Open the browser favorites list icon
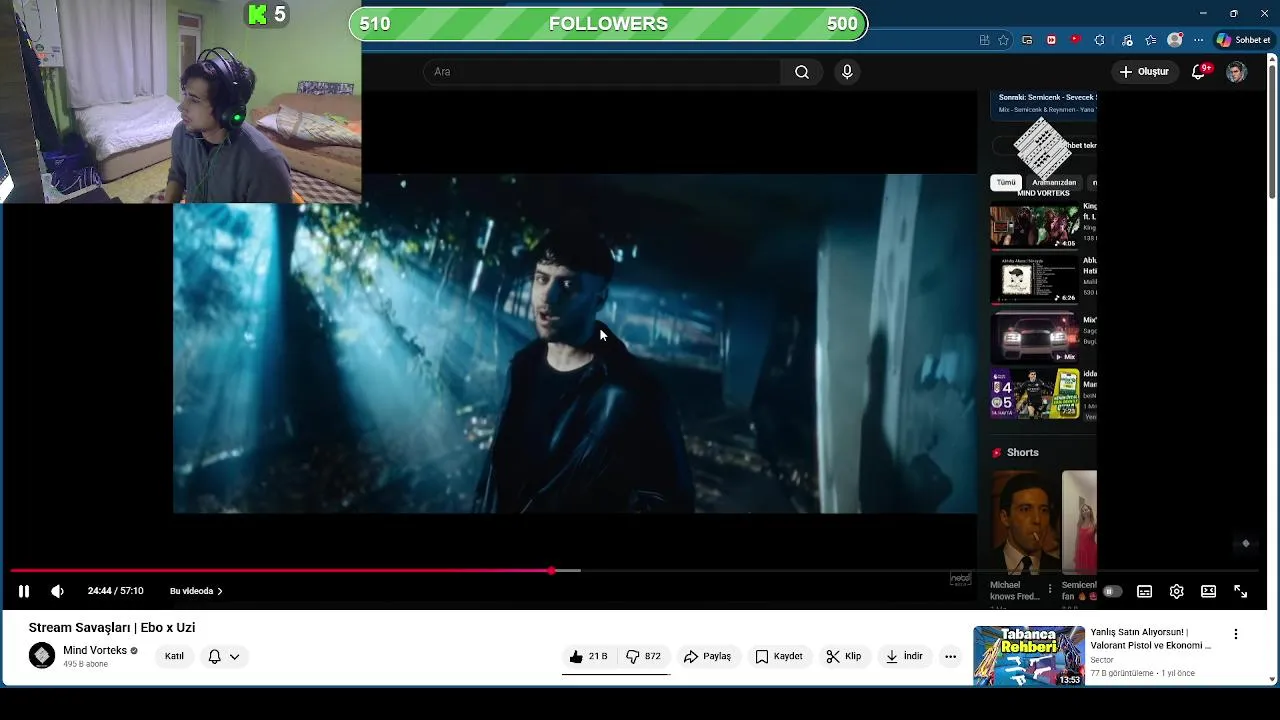This screenshot has width=1280, height=720. [x=1151, y=40]
